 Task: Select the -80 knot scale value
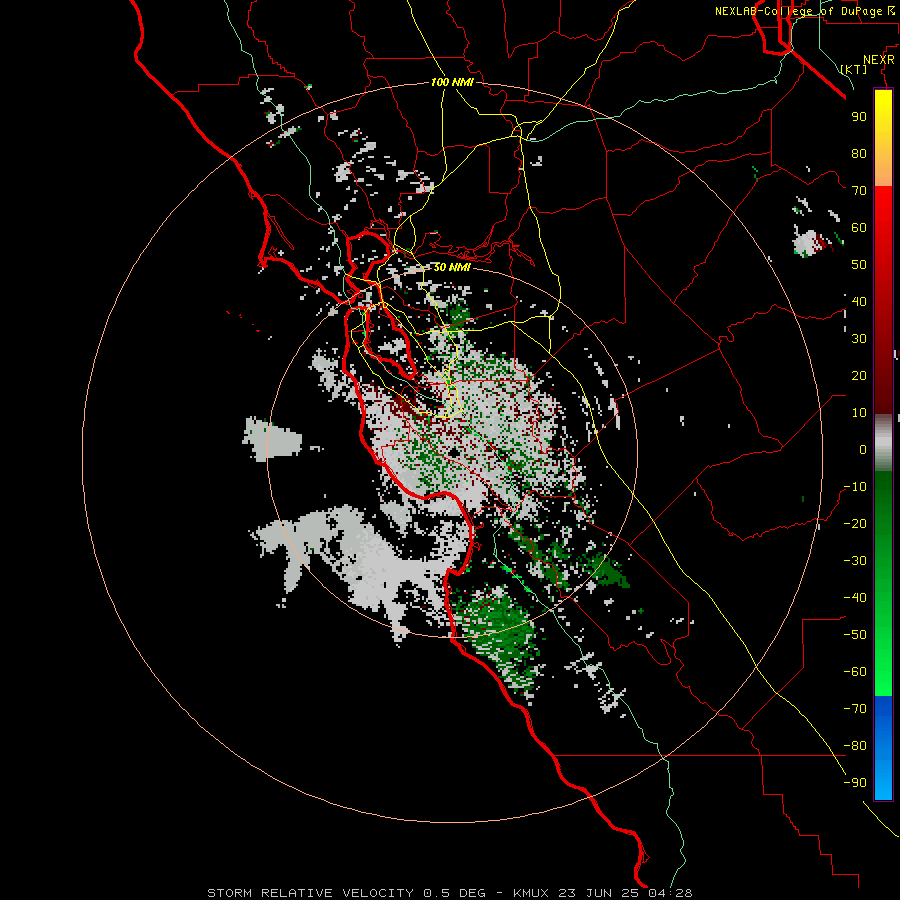[855, 746]
